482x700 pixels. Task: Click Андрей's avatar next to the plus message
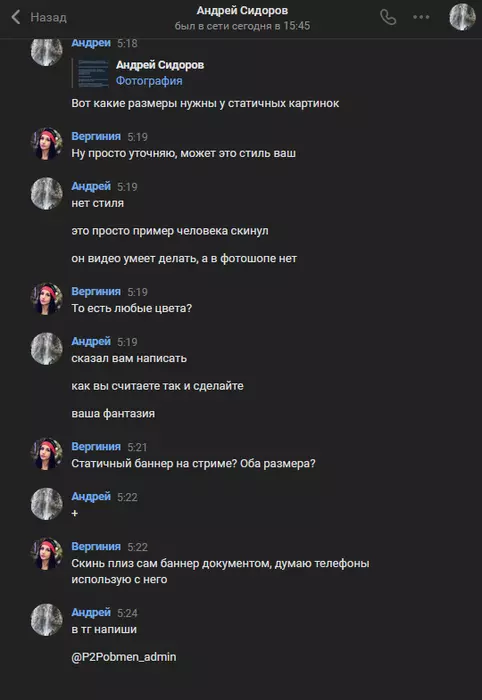coord(46,504)
